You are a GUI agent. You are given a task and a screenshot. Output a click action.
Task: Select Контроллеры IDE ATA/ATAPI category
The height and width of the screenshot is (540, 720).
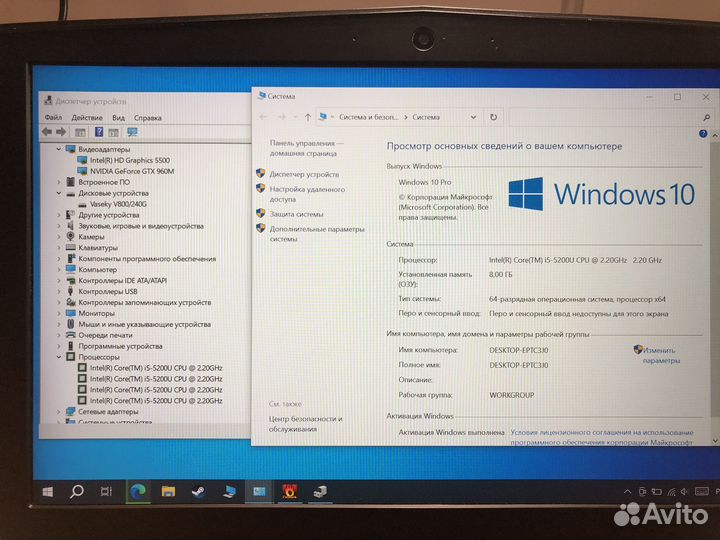(123, 281)
